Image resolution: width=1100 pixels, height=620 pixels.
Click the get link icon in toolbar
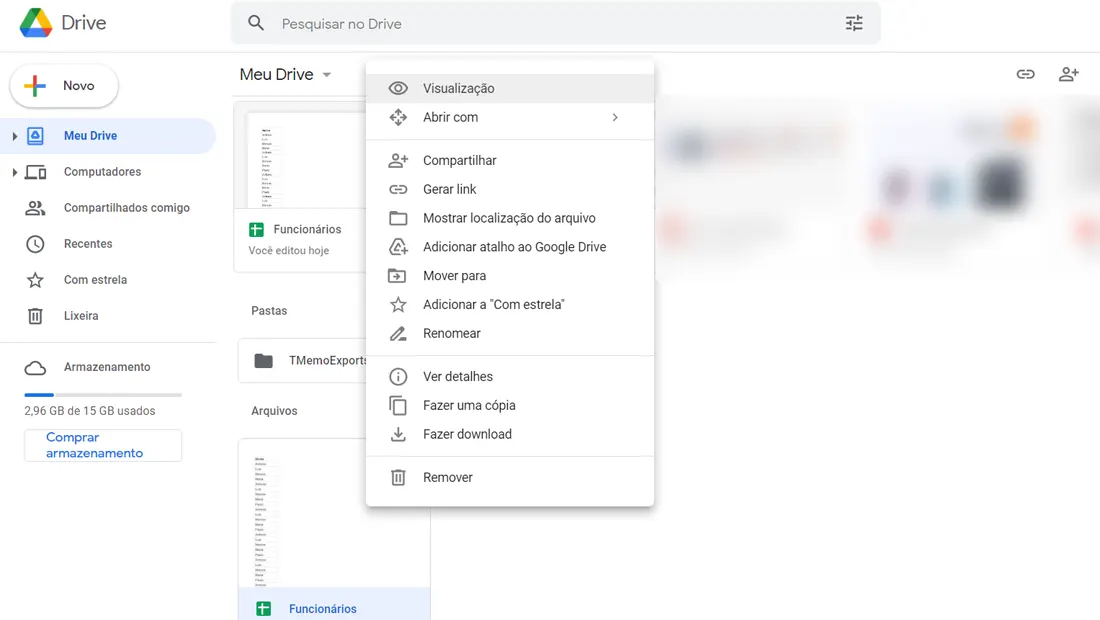click(1025, 74)
